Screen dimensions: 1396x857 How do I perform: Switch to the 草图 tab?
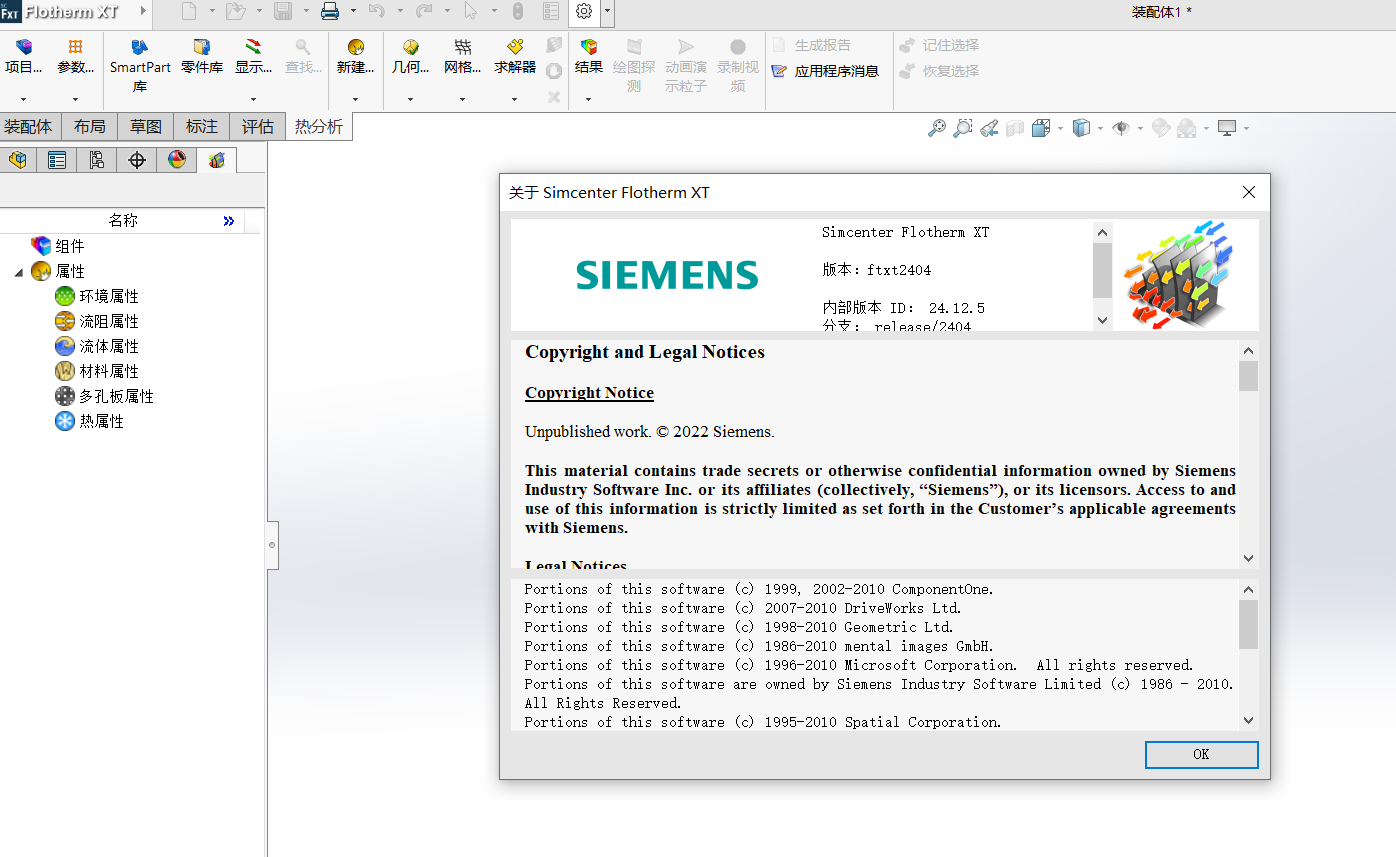tap(146, 127)
